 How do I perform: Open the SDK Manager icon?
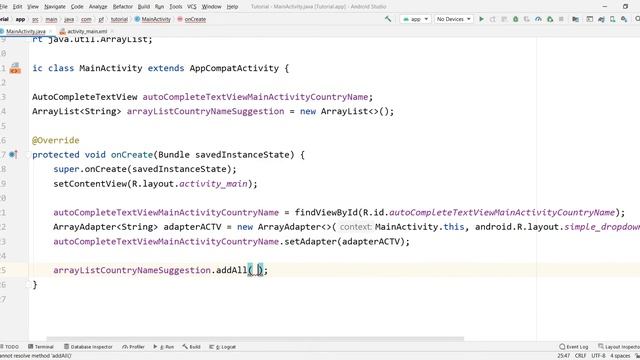624,19
